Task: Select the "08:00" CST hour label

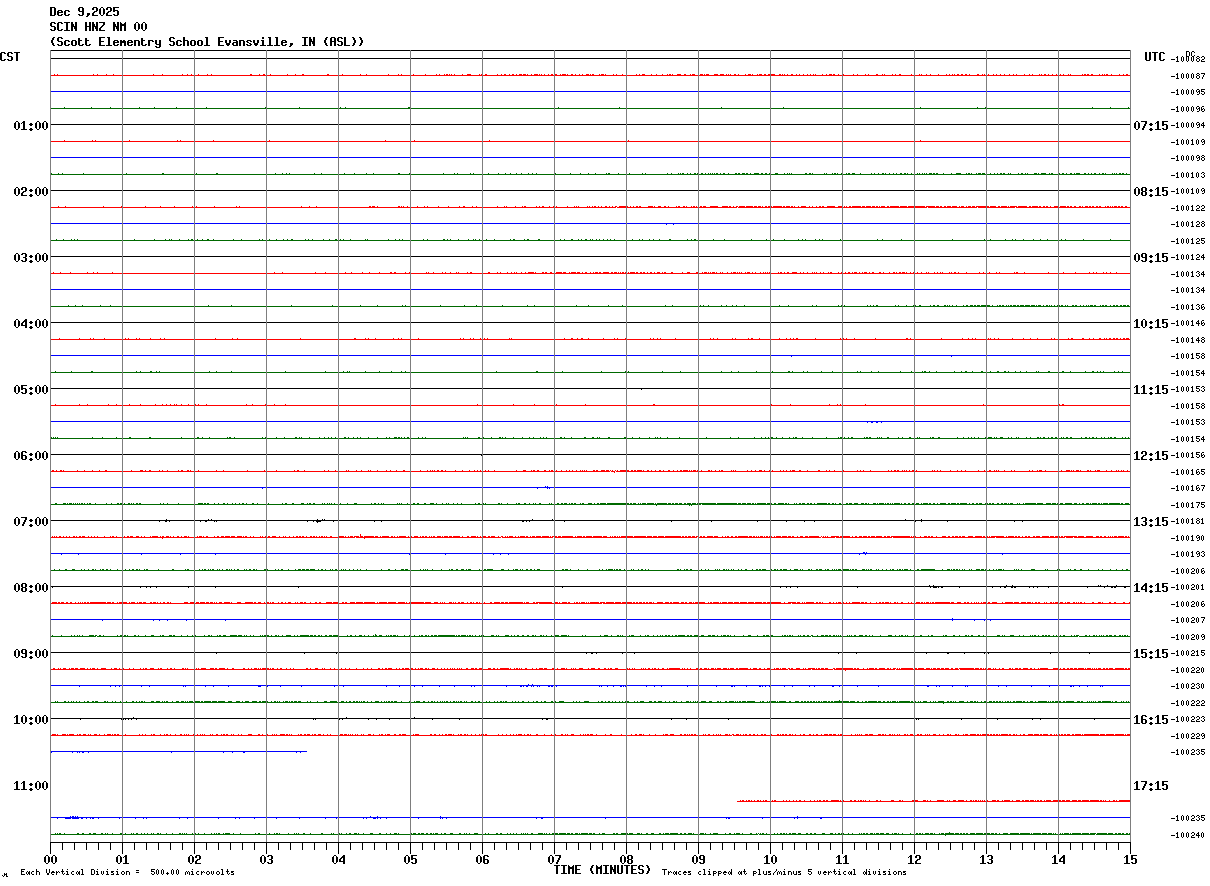Action: click(x=31, y=588)
